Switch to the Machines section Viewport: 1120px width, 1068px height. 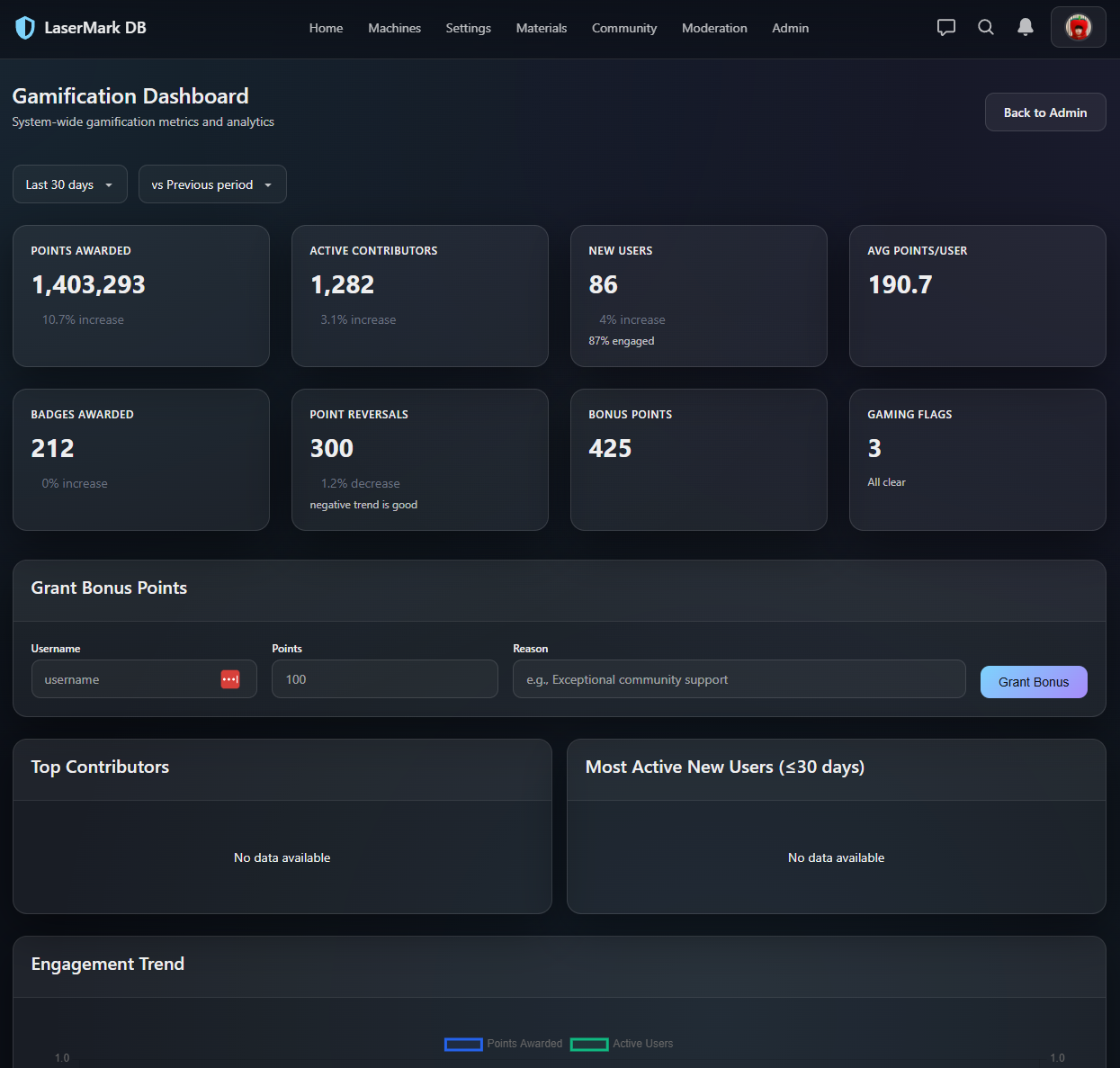[x=394, y=28]
